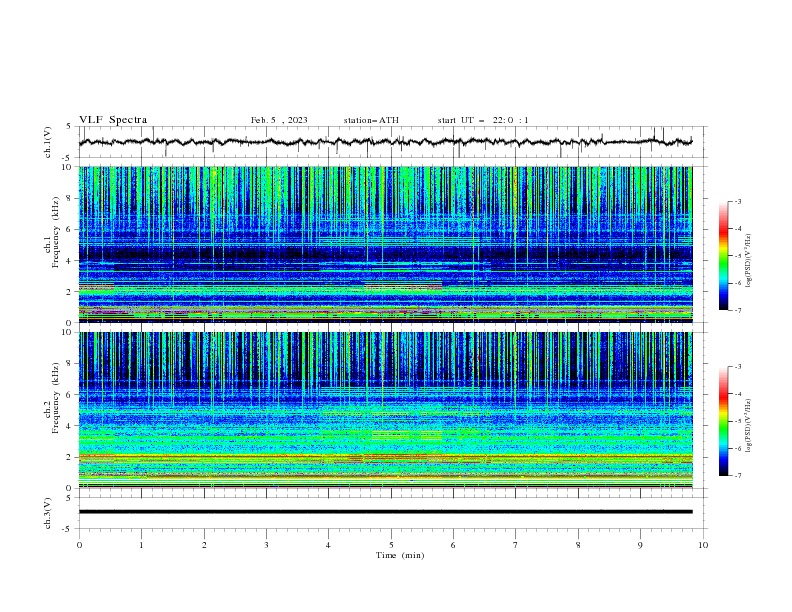Select the date text "Feb. 5 , 2023"
This screenshot has width=792, height=612.
[279, 120]
